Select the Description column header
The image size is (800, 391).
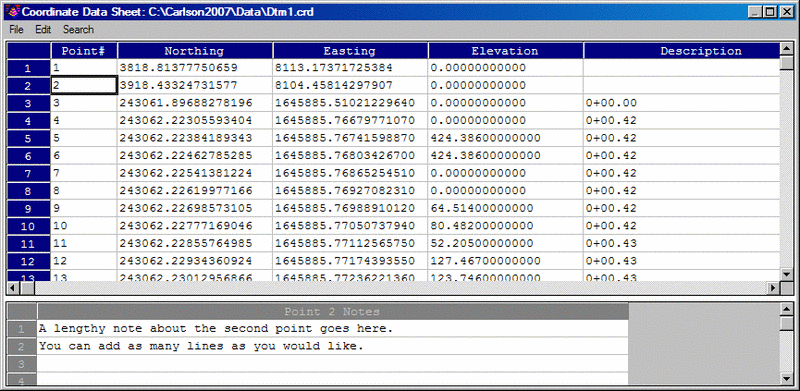682,51
